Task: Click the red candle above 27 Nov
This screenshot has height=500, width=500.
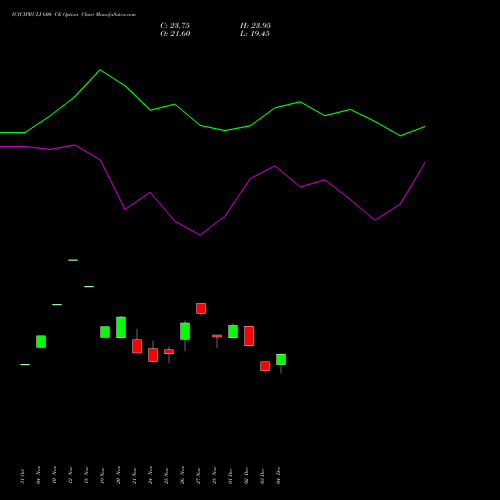Action: pyautogui.click(x=201, y=308)
